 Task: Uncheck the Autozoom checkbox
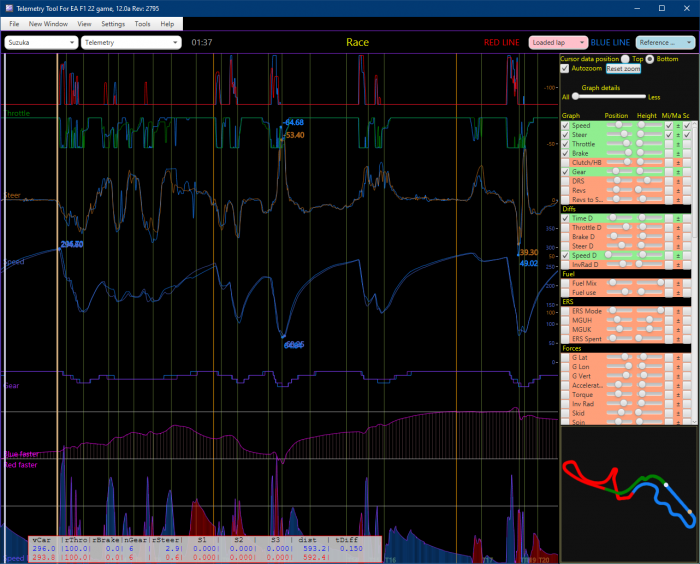coord(565,68)
